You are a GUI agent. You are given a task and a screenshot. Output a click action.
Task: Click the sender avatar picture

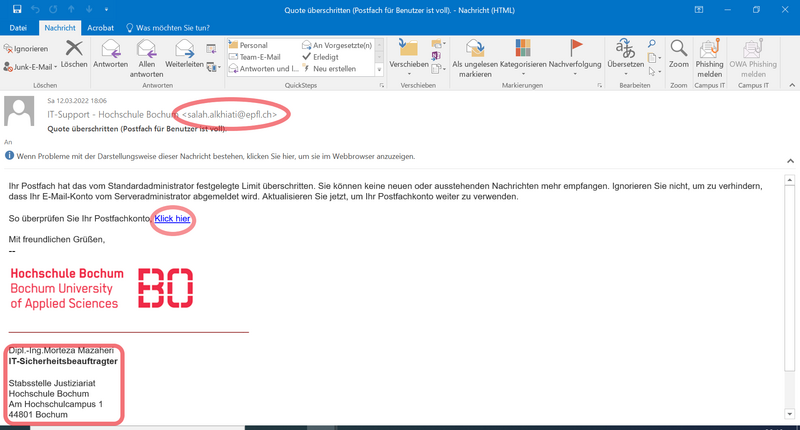[x=19, y=110]
